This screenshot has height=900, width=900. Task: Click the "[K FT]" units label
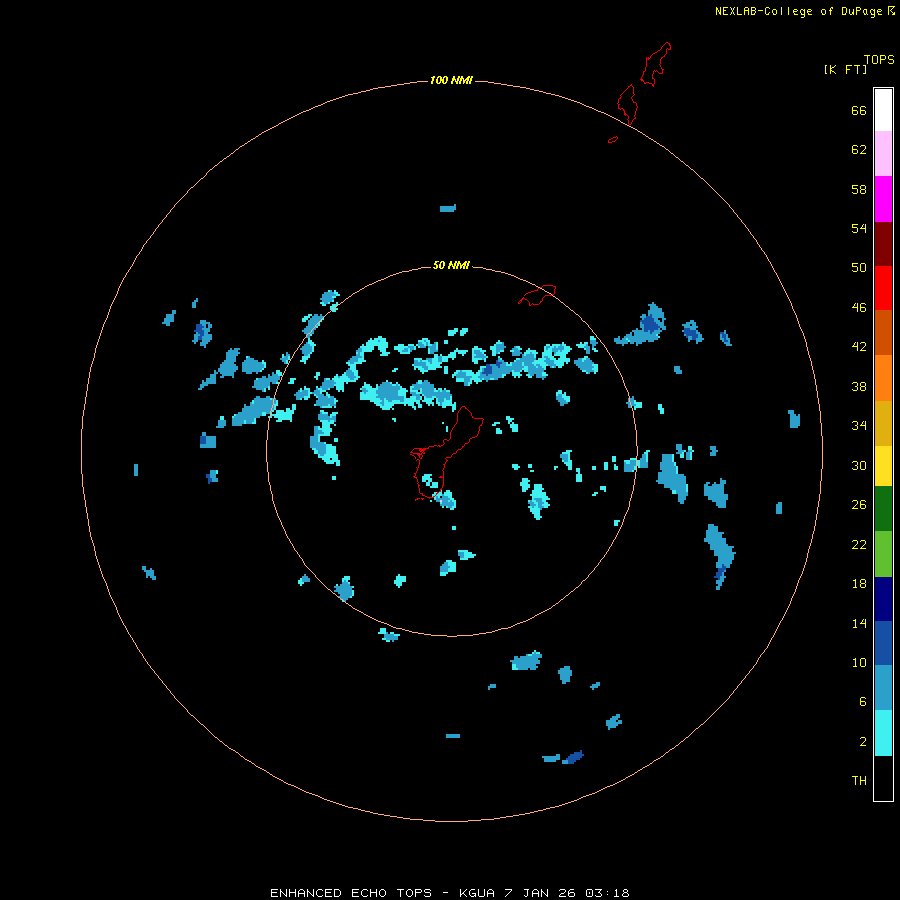[845, 69]
